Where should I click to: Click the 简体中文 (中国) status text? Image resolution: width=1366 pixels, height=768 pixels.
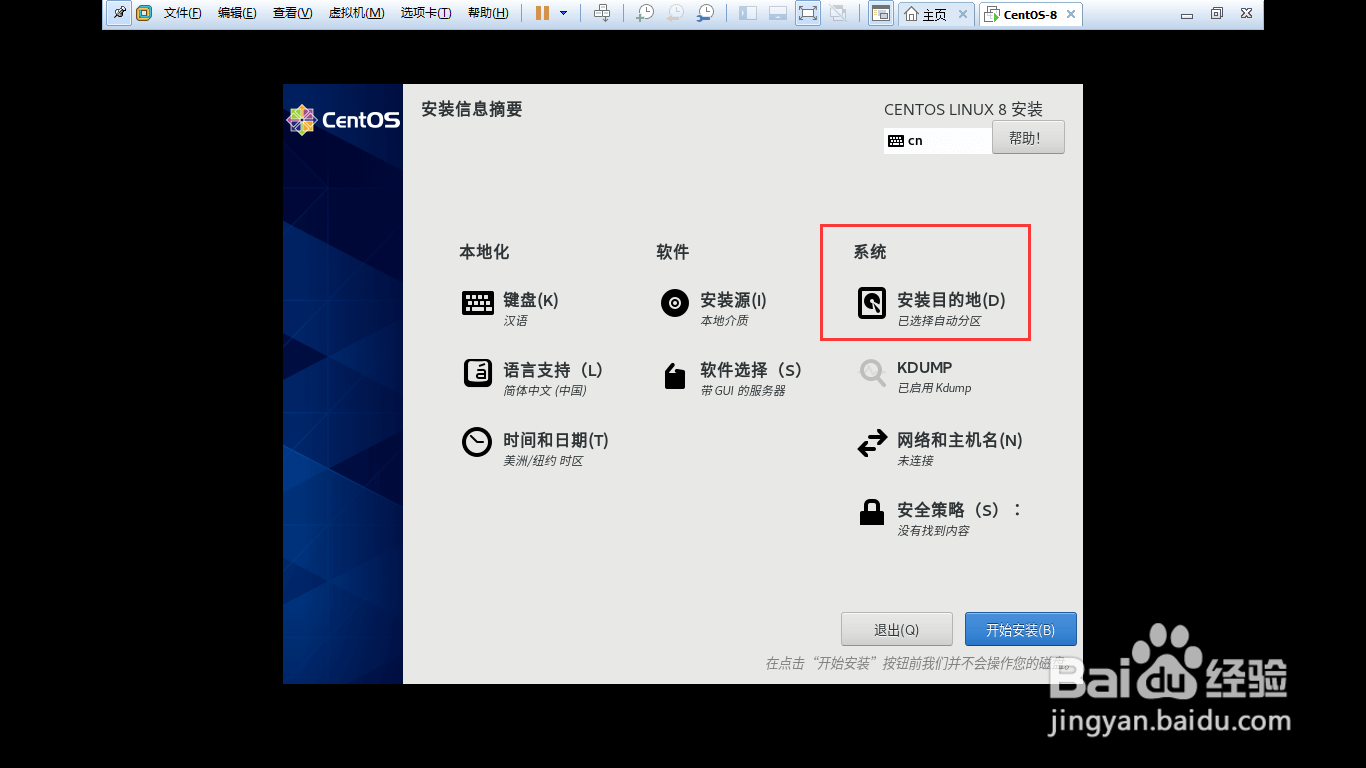click(x=545, y=391)
